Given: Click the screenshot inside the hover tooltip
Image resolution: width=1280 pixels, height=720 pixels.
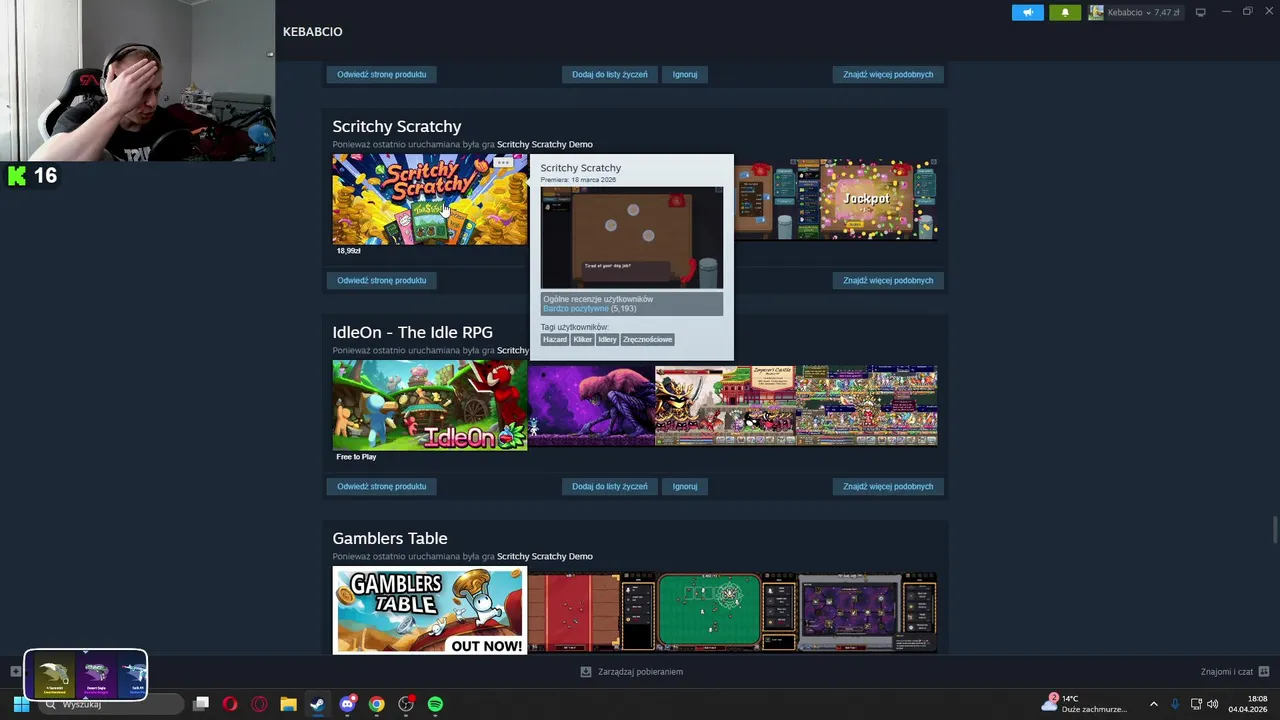Looking at the screenshot, I should tap(632, 237).
